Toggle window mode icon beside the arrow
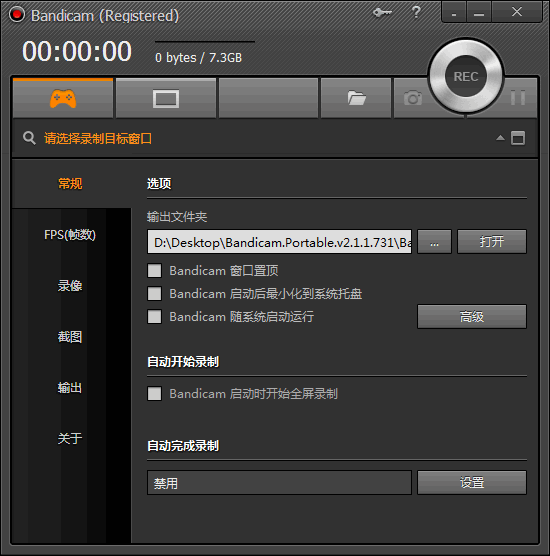 518,138
